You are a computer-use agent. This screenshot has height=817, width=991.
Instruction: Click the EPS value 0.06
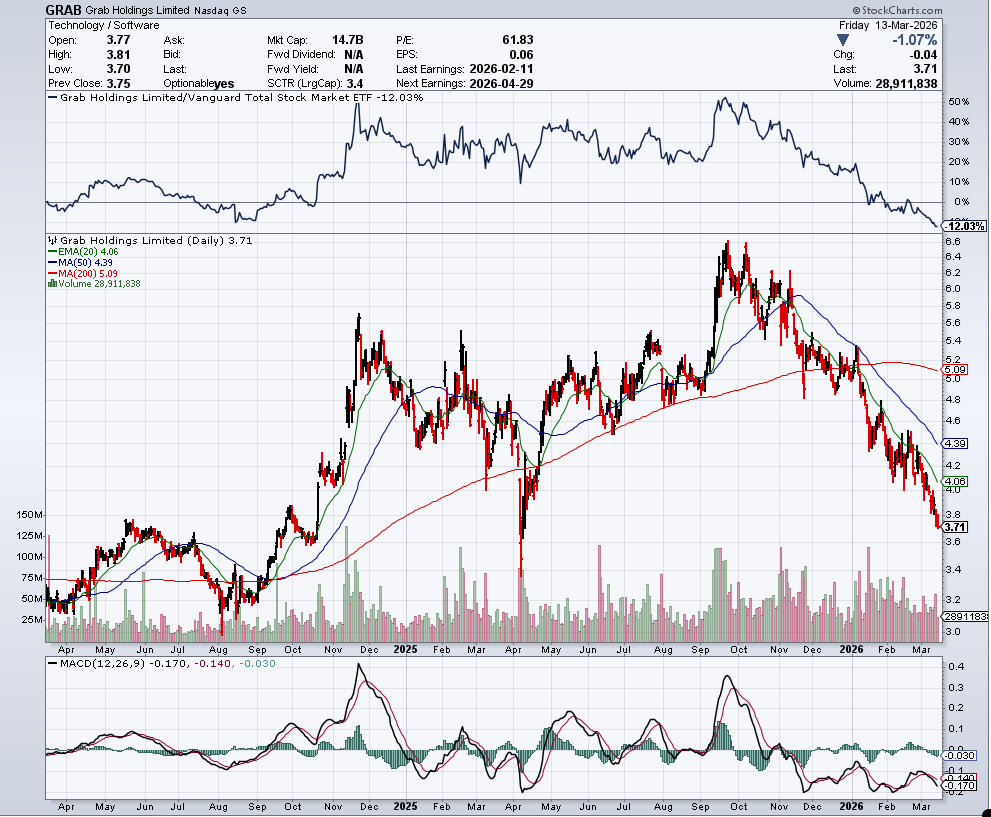click(521, 54)
